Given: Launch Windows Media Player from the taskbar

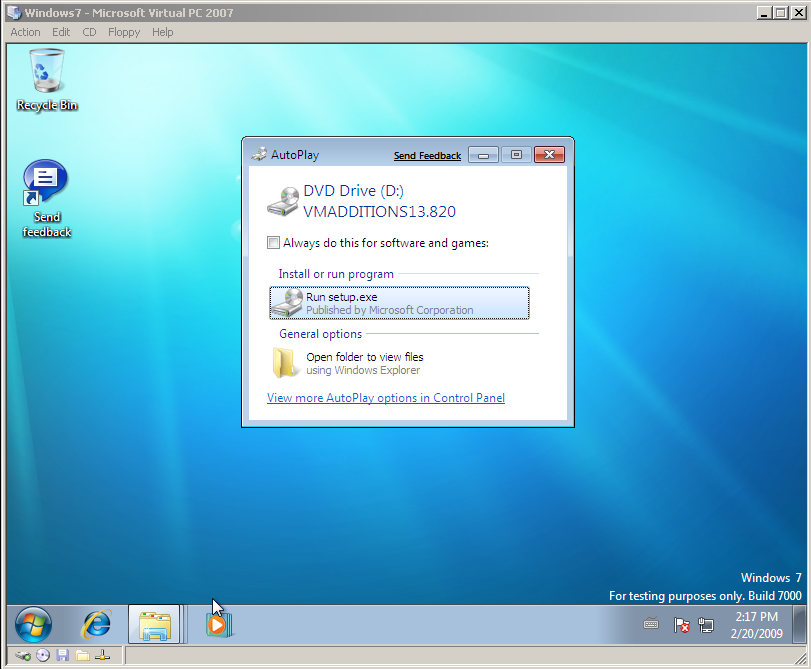Looking at the screenshot, I should [219, 625].
